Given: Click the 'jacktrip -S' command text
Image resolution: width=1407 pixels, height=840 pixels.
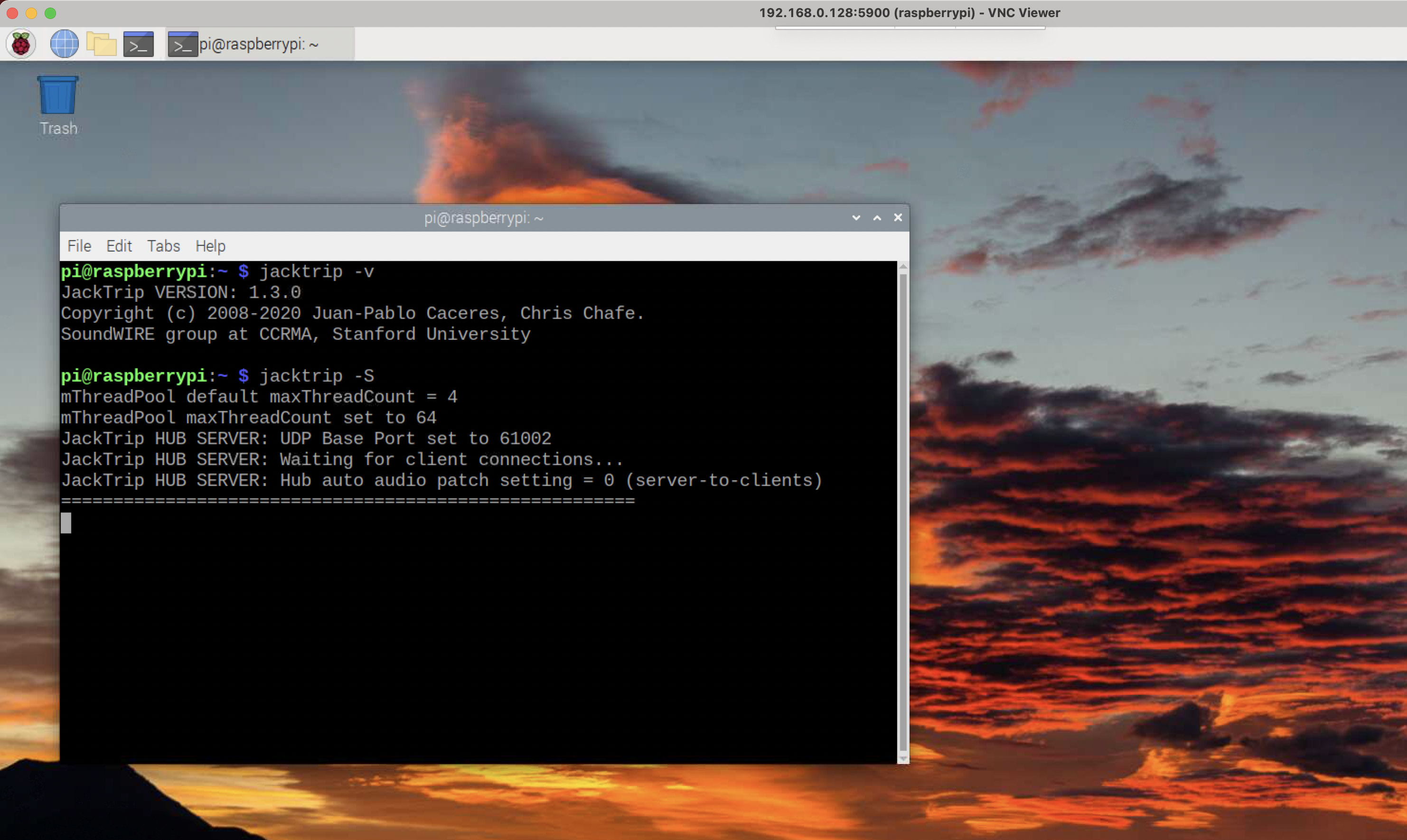Looking at the screenshot, I should coord(317,376).
